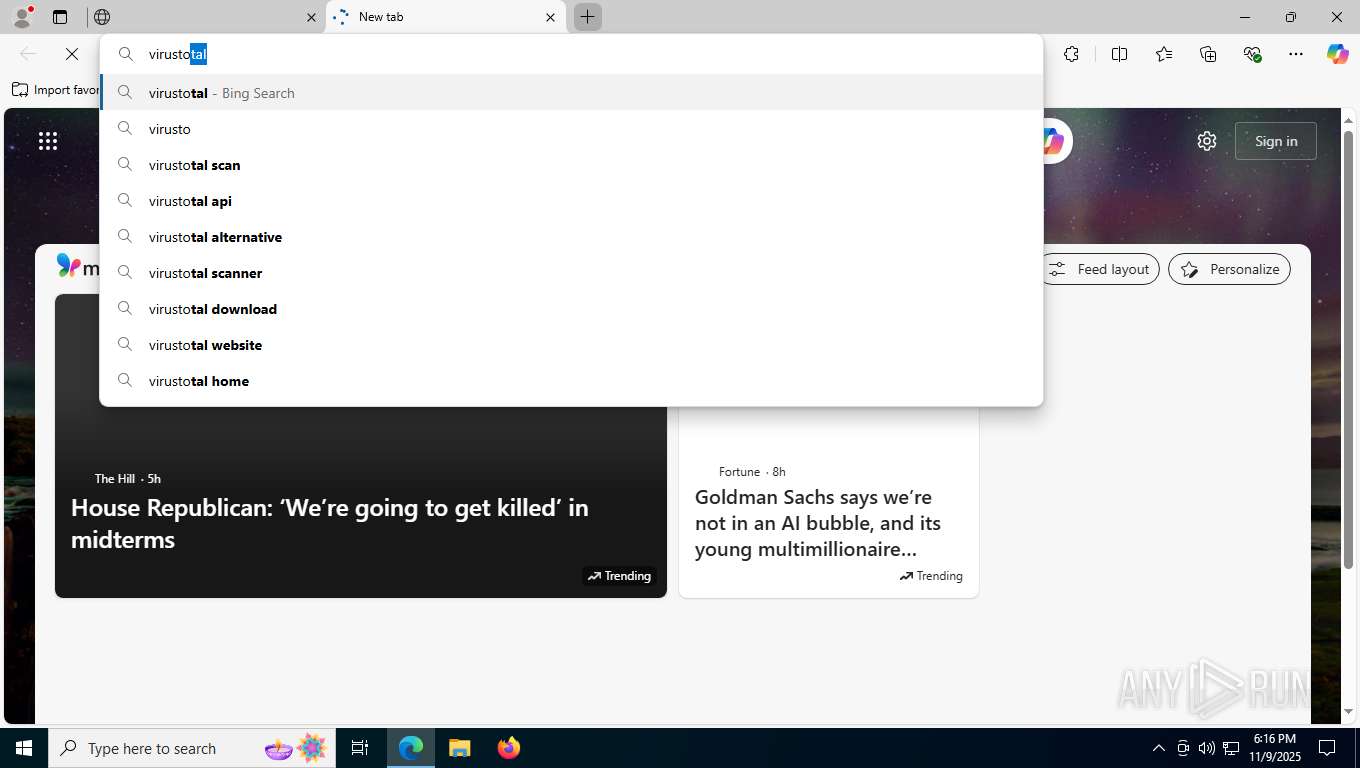
Task: Open the network status tray icon
Action: pos(1231,748)
